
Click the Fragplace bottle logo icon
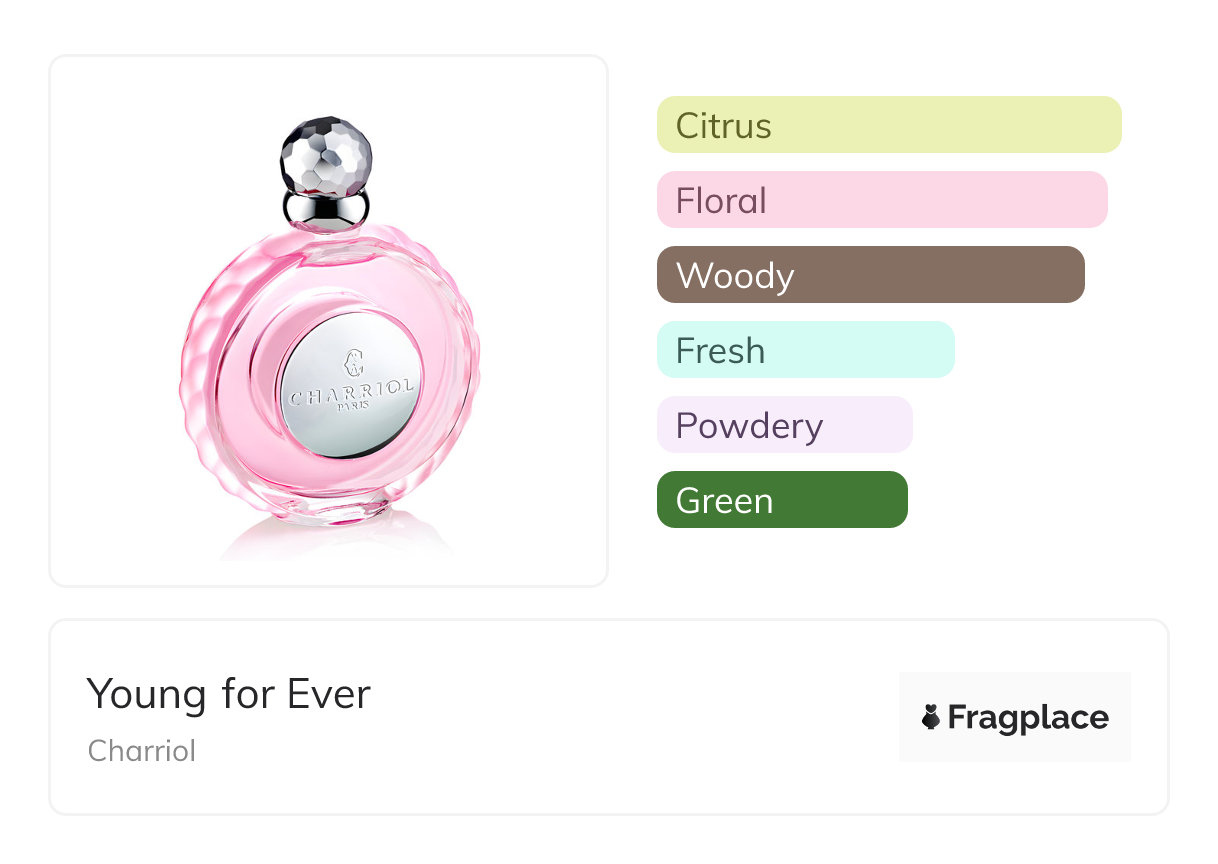931,717
